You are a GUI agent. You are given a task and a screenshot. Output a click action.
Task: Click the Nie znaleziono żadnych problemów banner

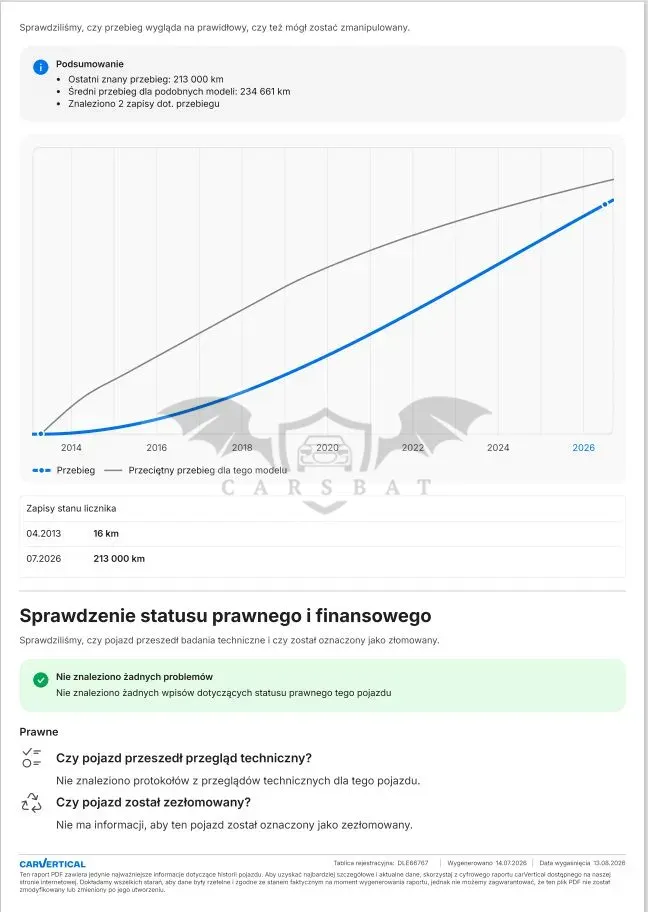(x=323, y=685)
